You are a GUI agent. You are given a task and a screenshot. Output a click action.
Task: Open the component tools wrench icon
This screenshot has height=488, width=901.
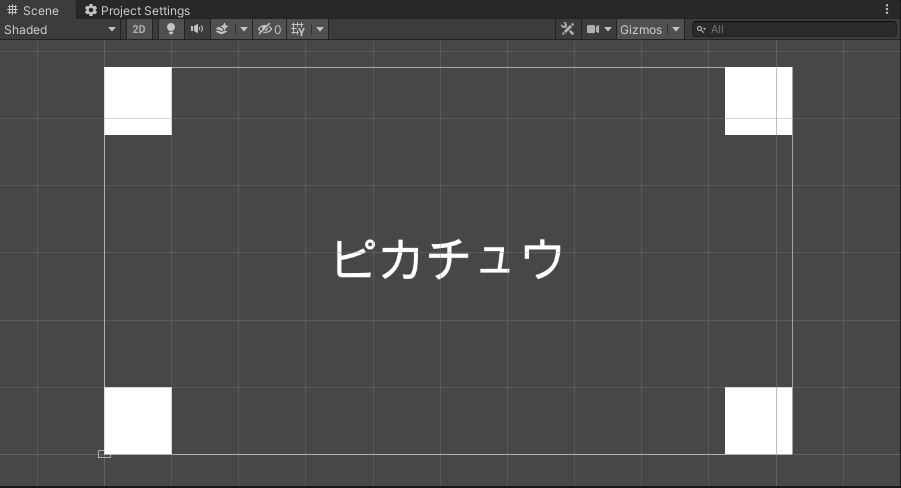568,29
